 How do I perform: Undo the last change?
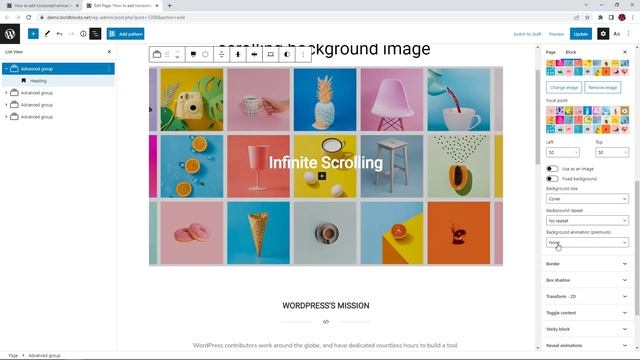coord(60,34)
